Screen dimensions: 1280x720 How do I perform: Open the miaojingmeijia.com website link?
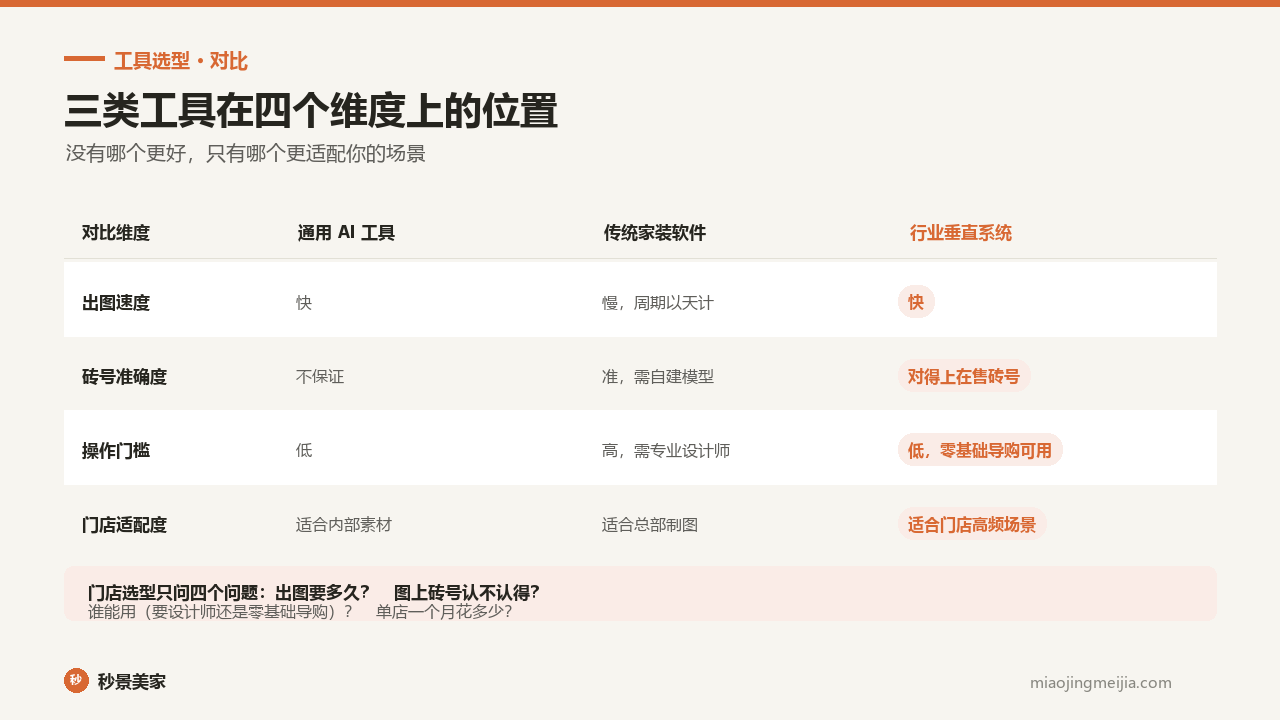[x=1100, y=683]
